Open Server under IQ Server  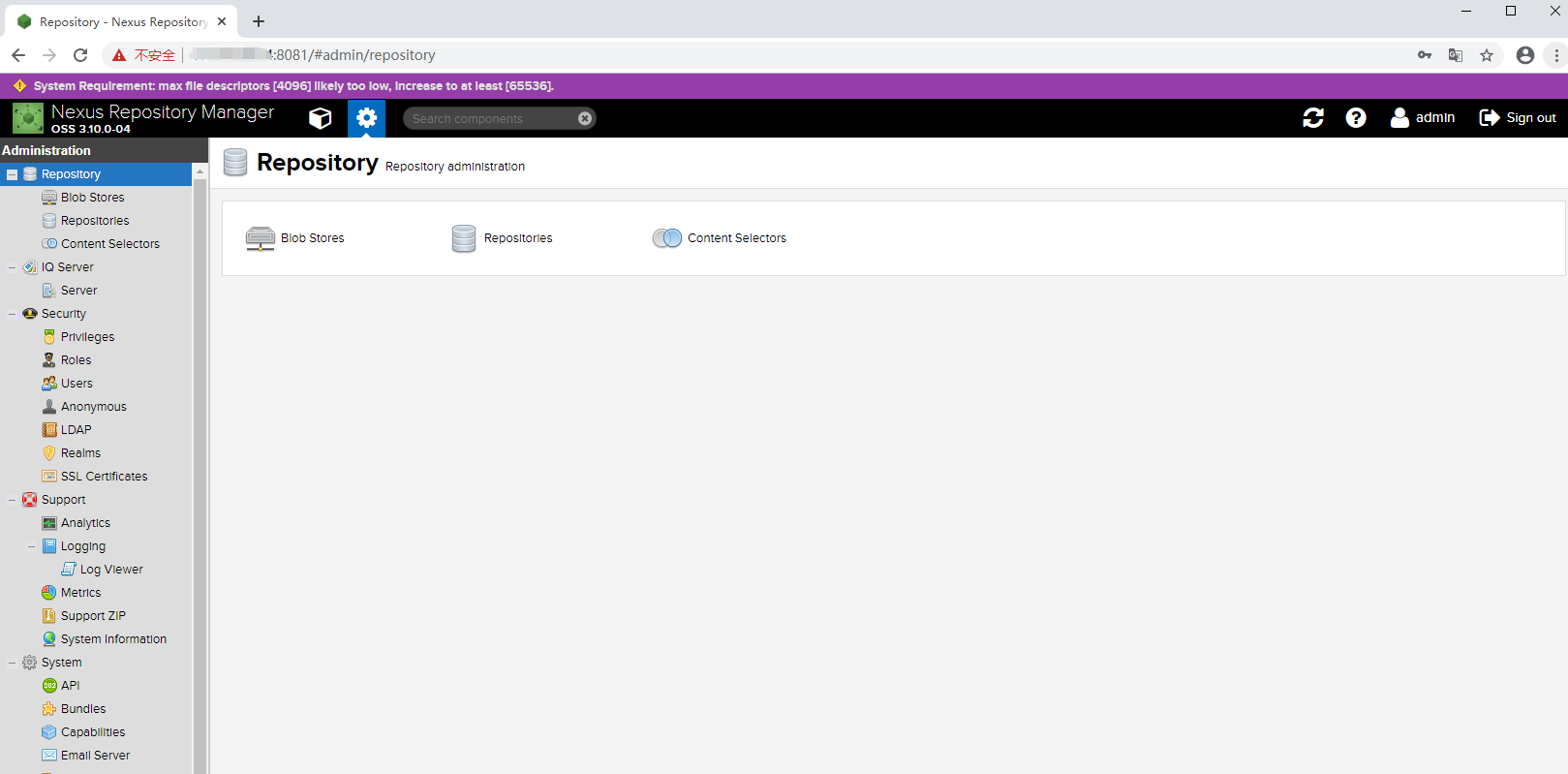click(70, 291)
